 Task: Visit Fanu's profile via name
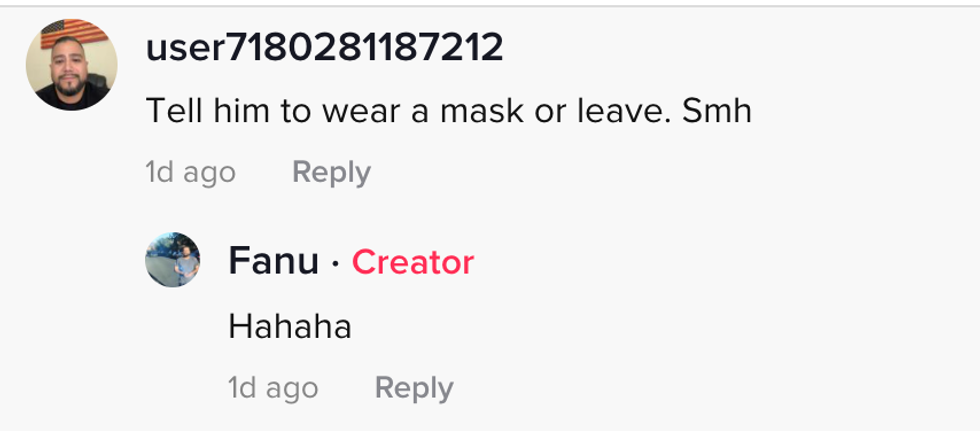(x=273, y=262)
